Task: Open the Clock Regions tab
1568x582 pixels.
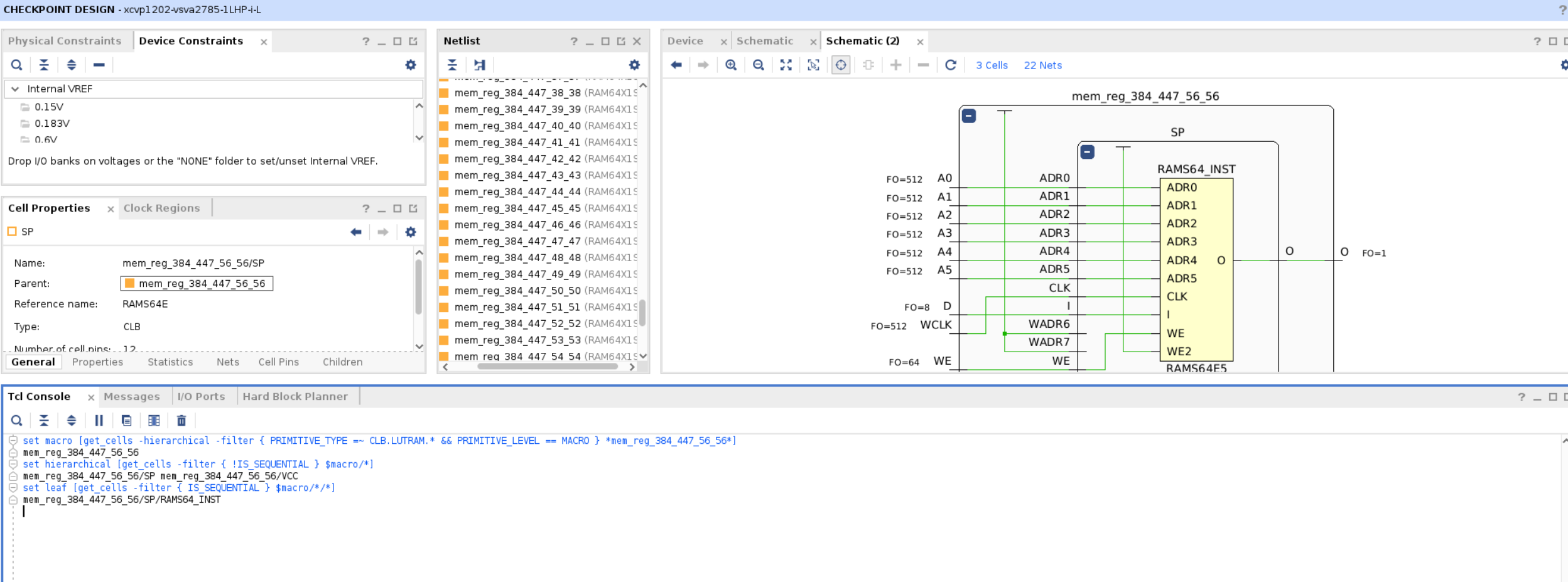Action: click(x=161, y=208)
